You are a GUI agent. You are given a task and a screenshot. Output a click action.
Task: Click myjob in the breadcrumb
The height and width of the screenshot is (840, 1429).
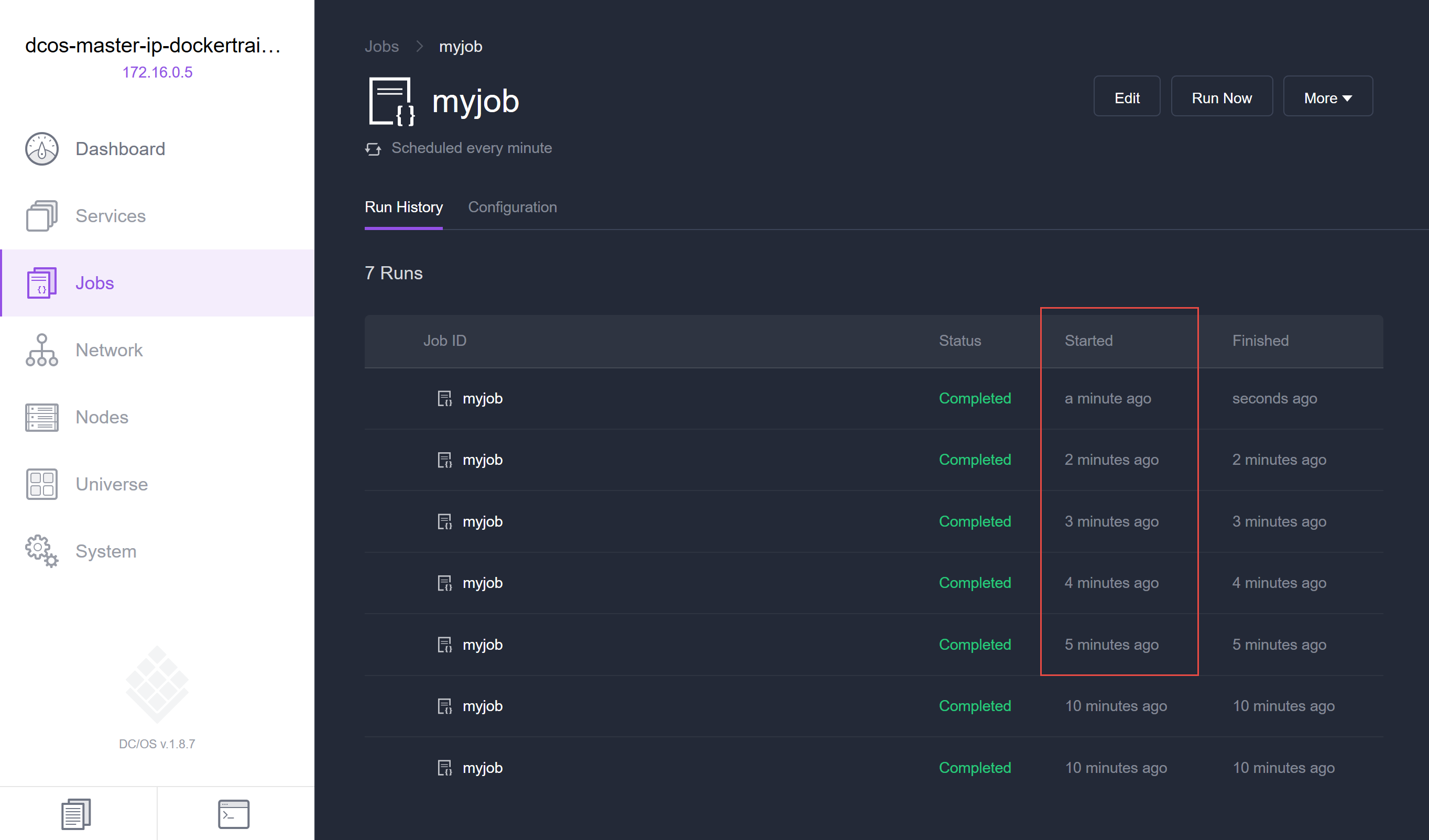(461, 47)
